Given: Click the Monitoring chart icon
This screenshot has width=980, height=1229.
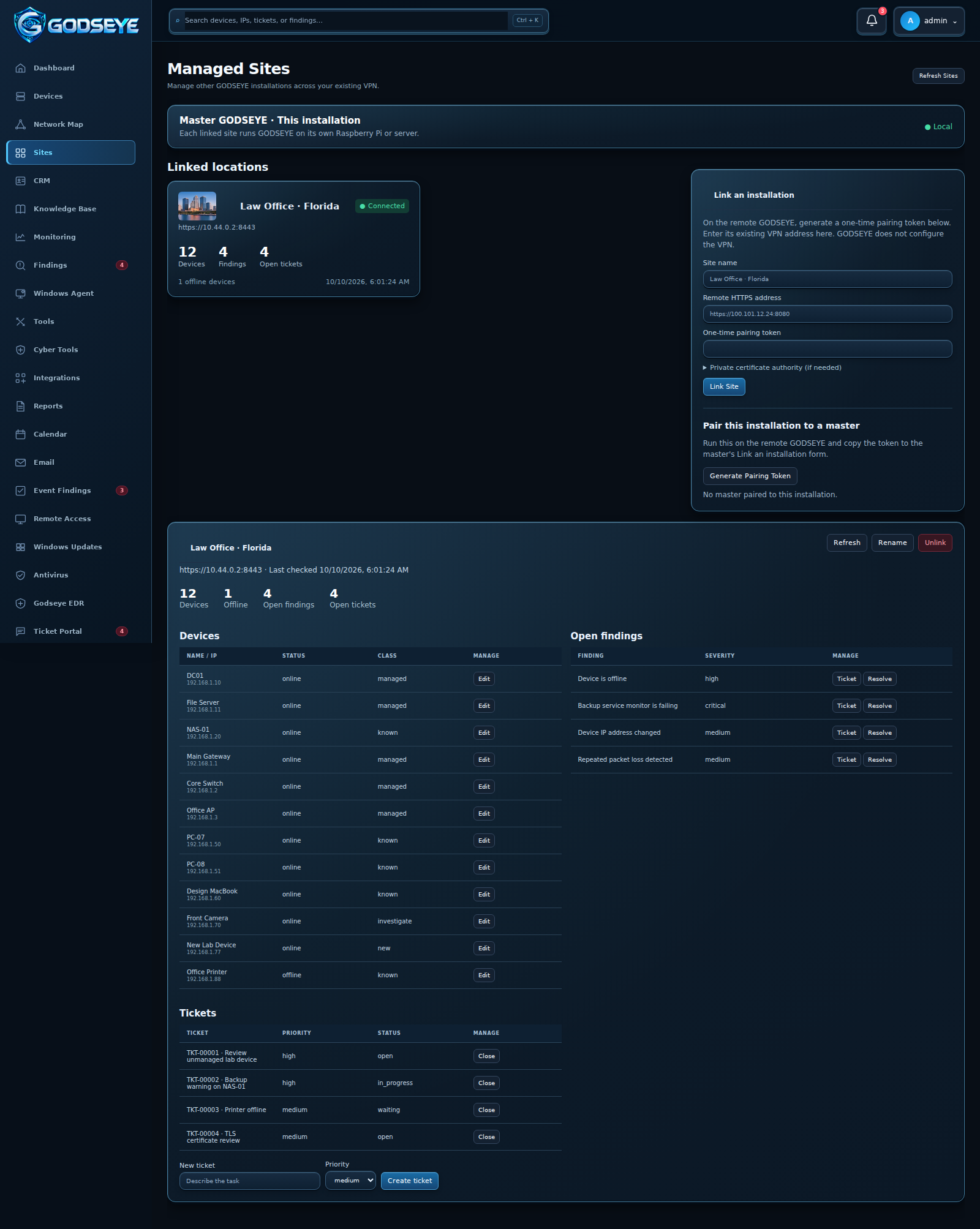Looking at the screenshot, I should pyautogui.click(x=20, y=237).
